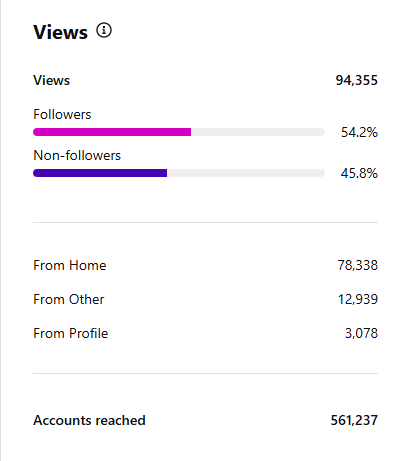This screenshot has height=461, width=410.
Task: Click the 3,078 From Profile value
Action: pos(361,334)
